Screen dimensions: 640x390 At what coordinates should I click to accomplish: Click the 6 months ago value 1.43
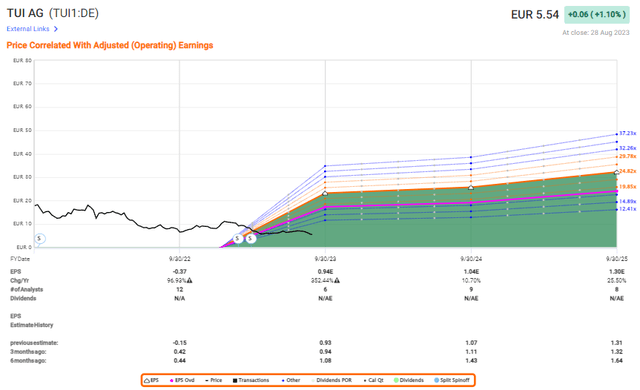coord(471,361)
